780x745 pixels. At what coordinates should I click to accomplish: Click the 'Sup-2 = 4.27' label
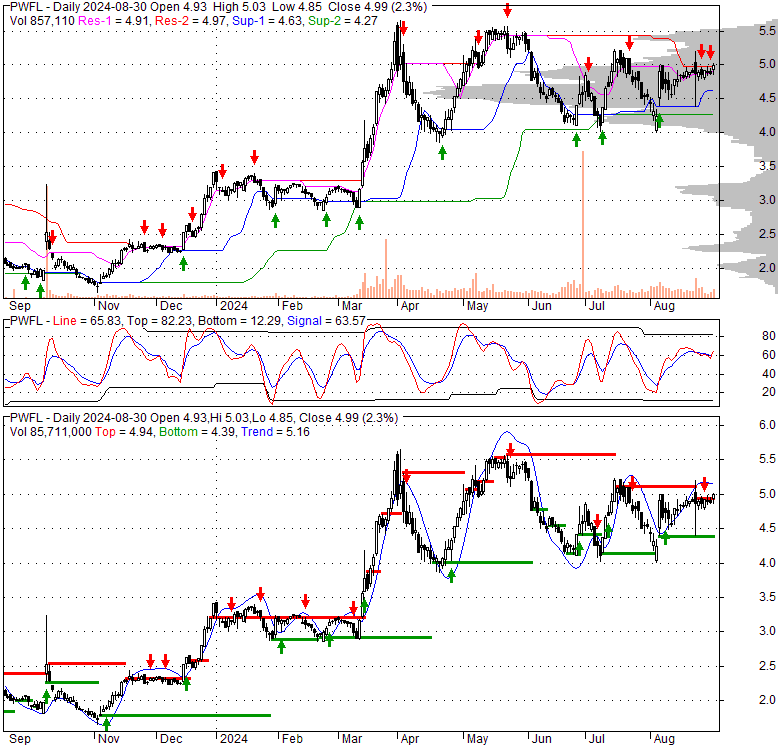click(343, 21)
